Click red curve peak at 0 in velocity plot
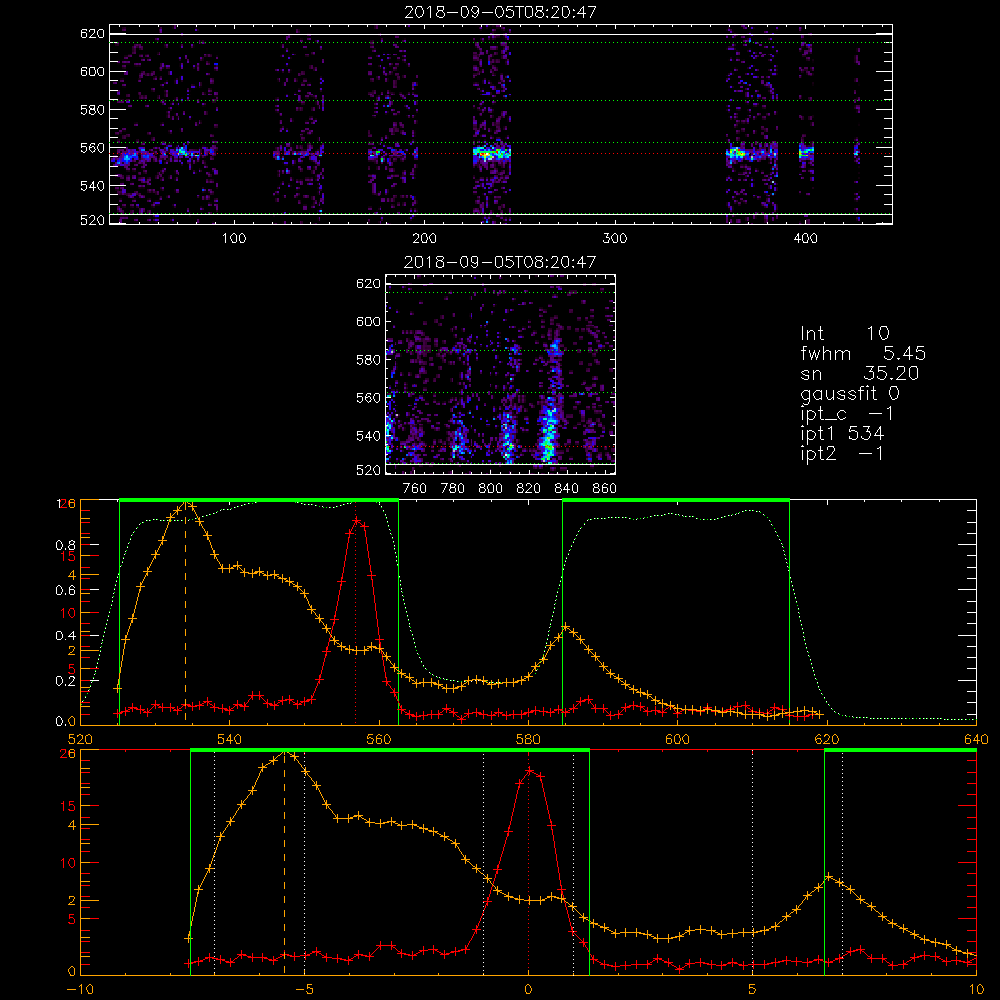The image size is (1000, 1000). (529, 770)
